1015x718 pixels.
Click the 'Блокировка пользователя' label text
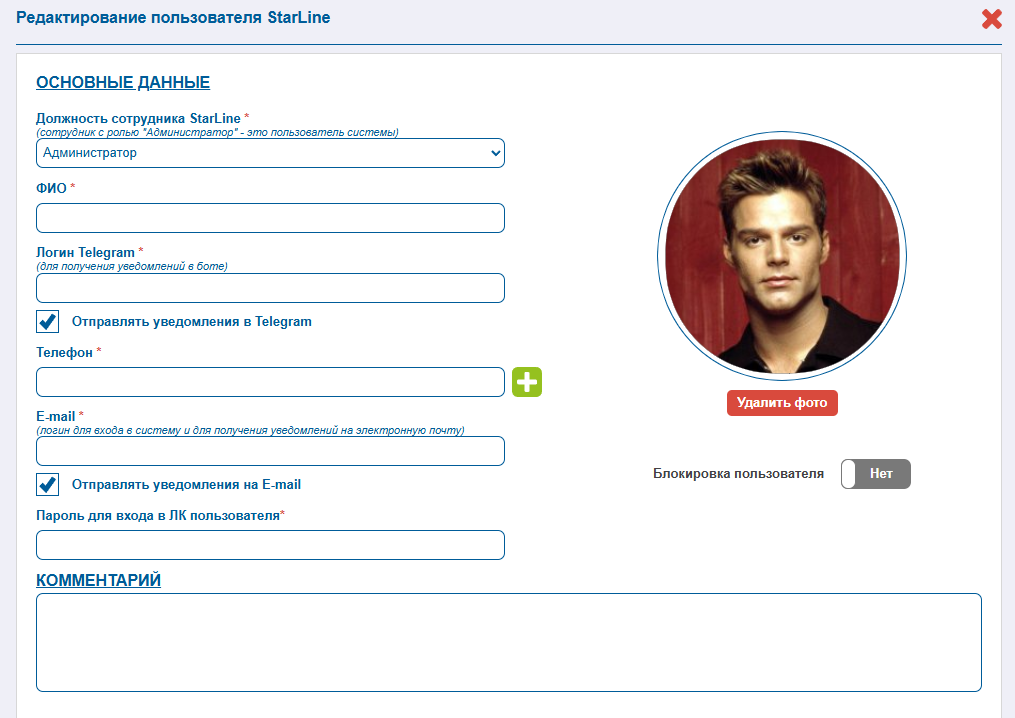pyautogui.click(x=739, y=474)
